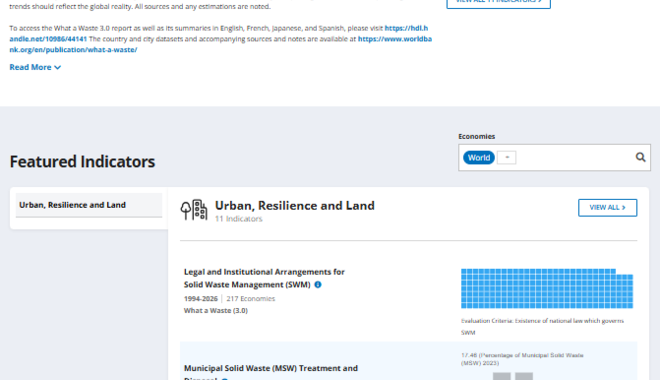Click the Evaluation Criteria chart caption
Screen dimensions: 660x380
[542, 327]
